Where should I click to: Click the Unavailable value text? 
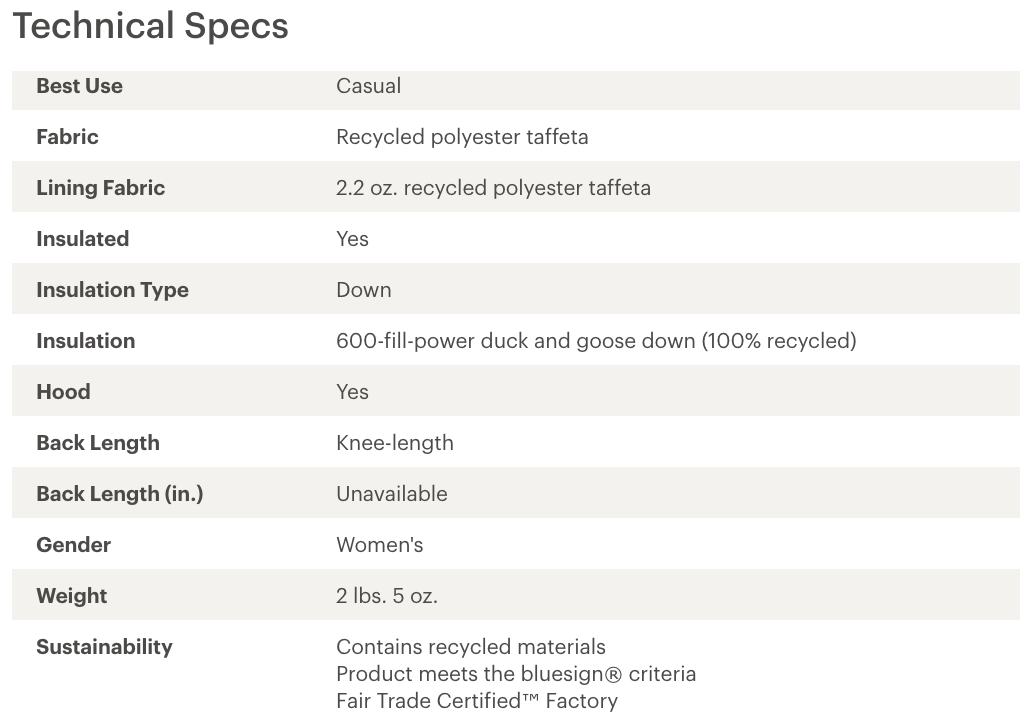point(392,494)
